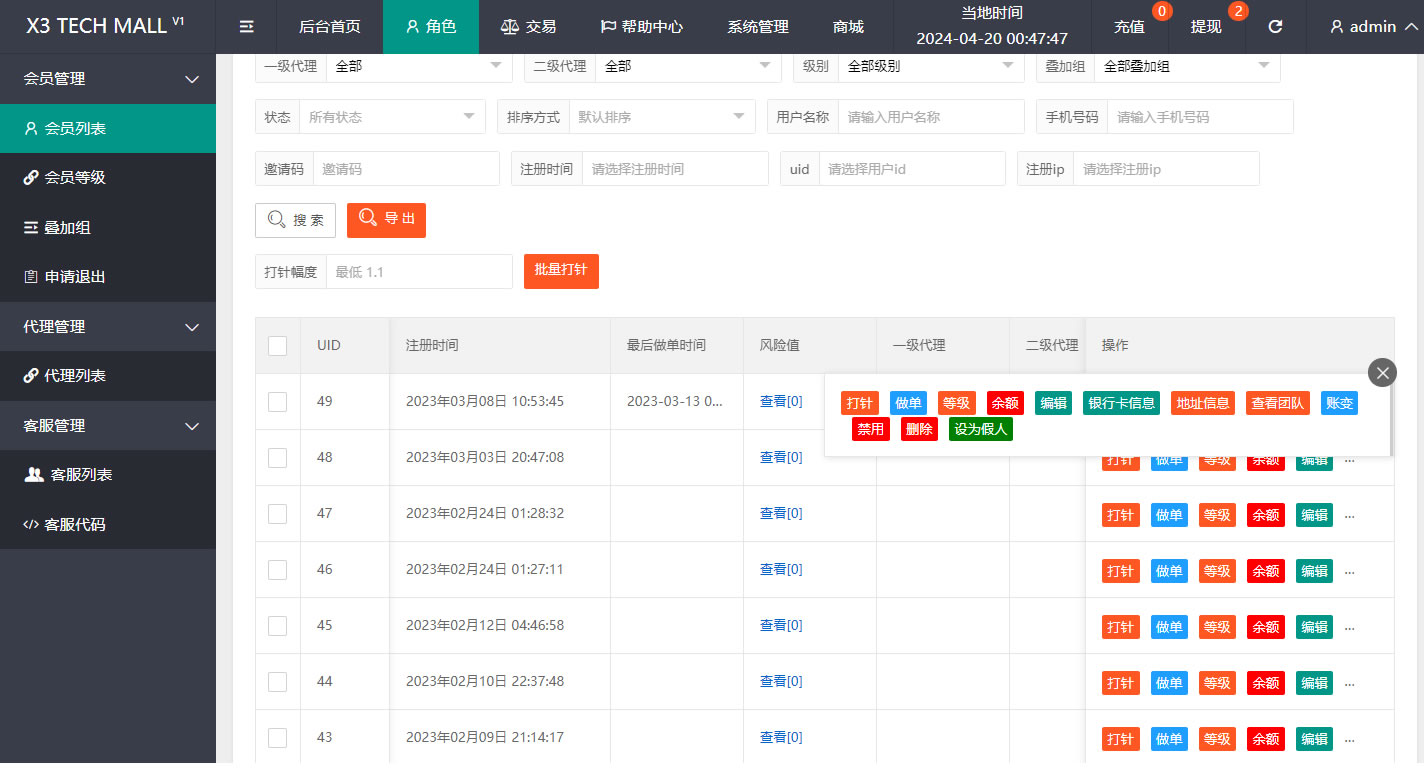Viewport: 1425px width, 769px height.
Task: Select the checkbox for UID 46
Action: pos(277,569)
